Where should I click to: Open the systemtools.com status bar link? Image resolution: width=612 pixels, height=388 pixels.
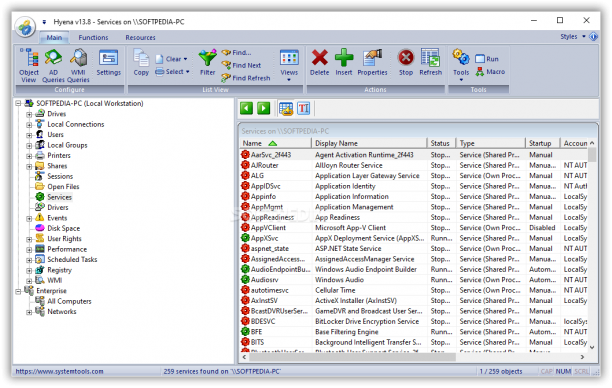pos(60,371)
